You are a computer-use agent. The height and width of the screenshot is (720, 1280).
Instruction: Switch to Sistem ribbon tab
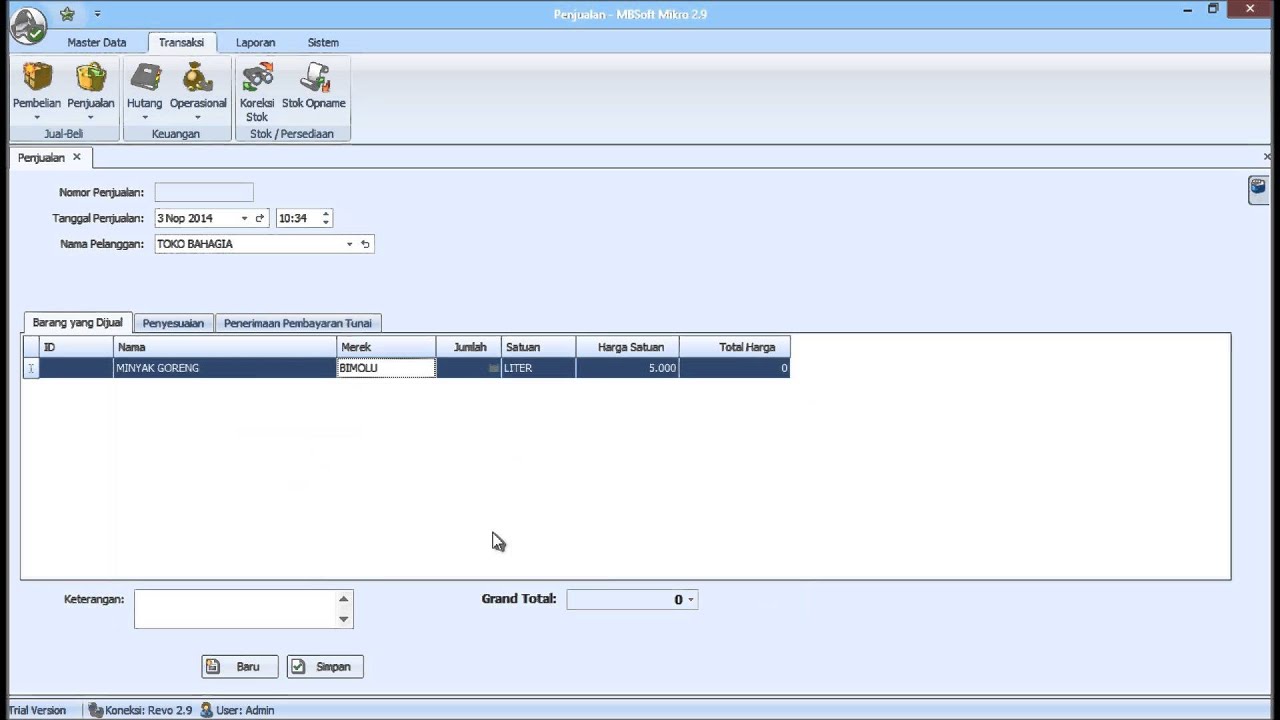click(323, 43)
